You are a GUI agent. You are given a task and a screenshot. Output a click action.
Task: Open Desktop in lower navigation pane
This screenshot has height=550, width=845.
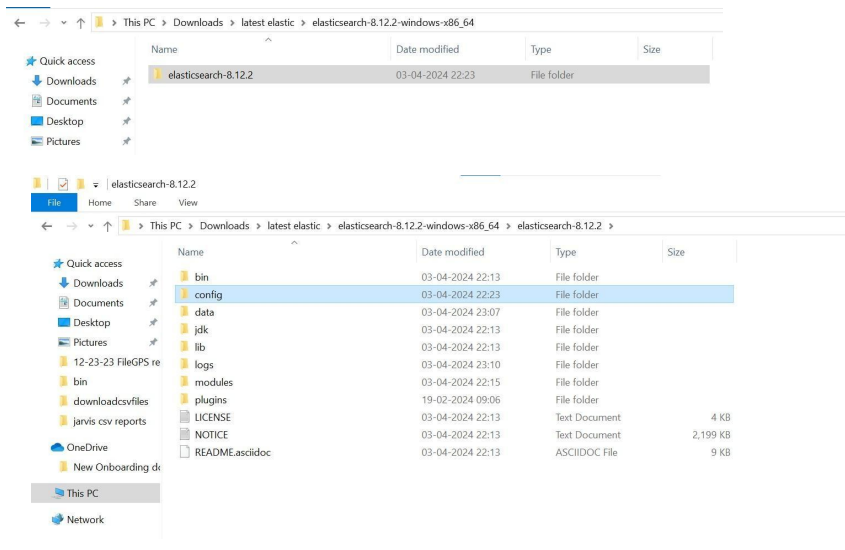point(84,323)
